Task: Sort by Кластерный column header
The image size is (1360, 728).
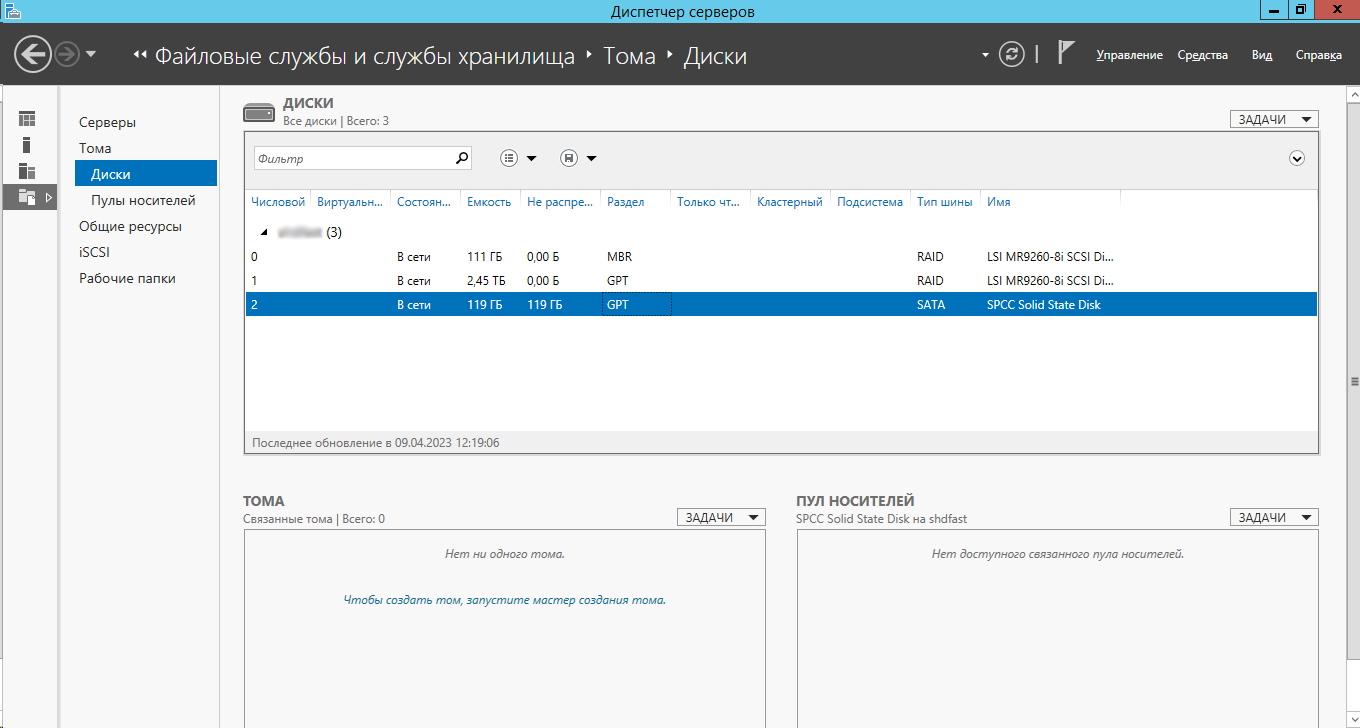Action: [790, 202]
